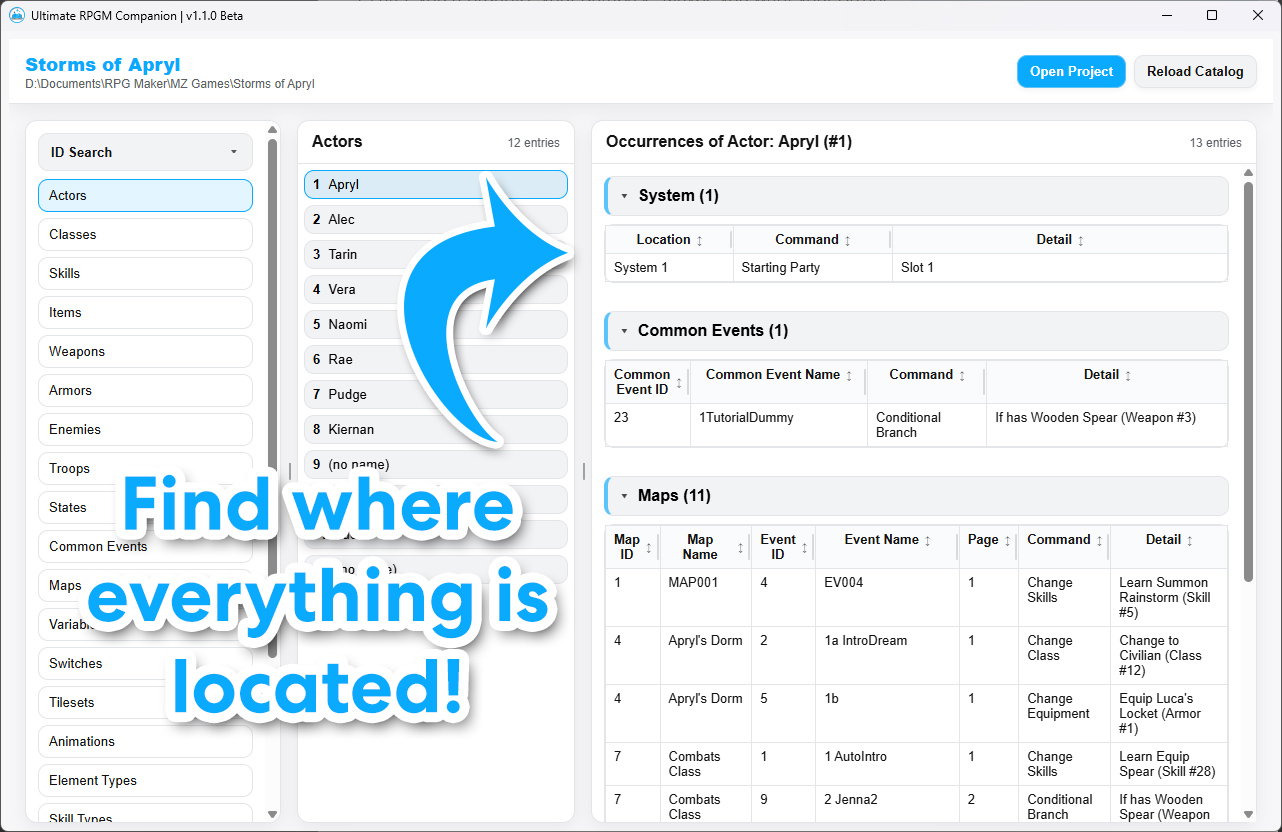Select the Element Types category
The width and height of the screenshot is (1282, 832).
pos(145,781)
